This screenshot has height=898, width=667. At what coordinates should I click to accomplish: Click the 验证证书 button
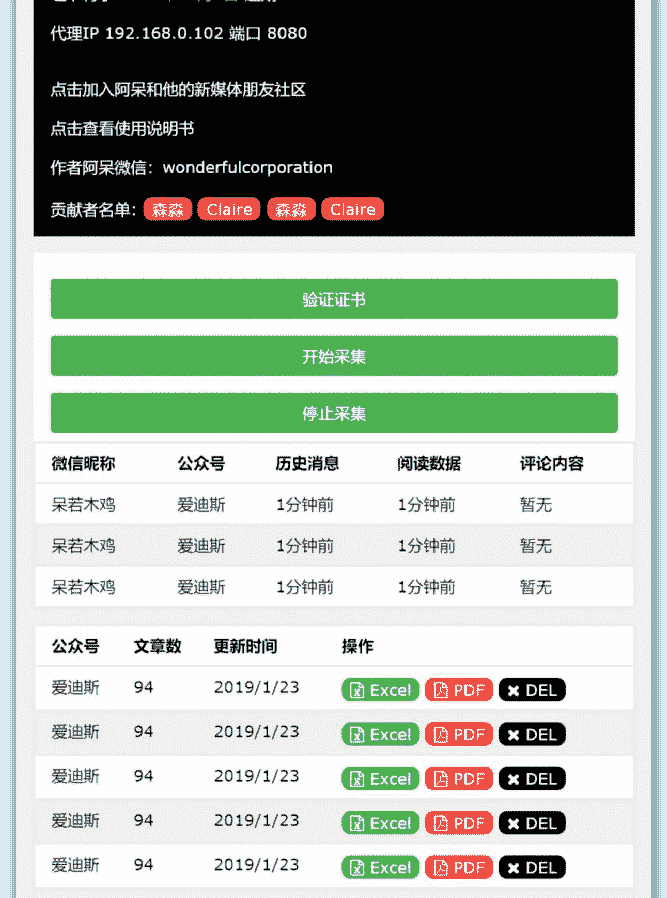(x=334, y=300)
